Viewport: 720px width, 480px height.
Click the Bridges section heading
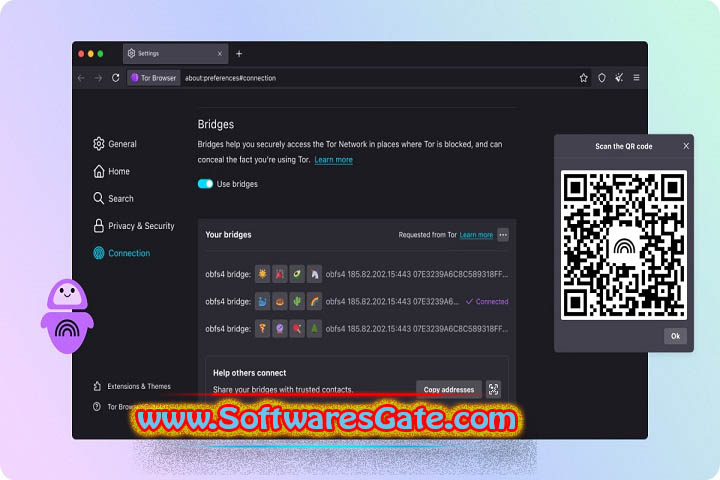(x=216, y=124)
